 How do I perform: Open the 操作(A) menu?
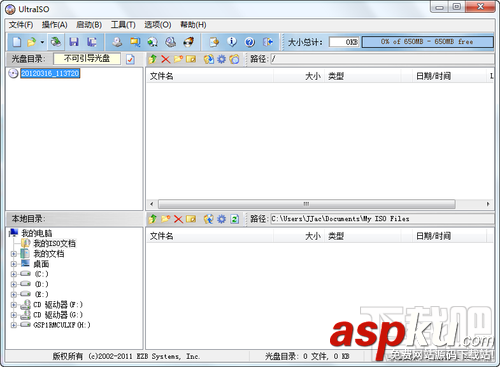pyautogui.click(x=55, y=25)
